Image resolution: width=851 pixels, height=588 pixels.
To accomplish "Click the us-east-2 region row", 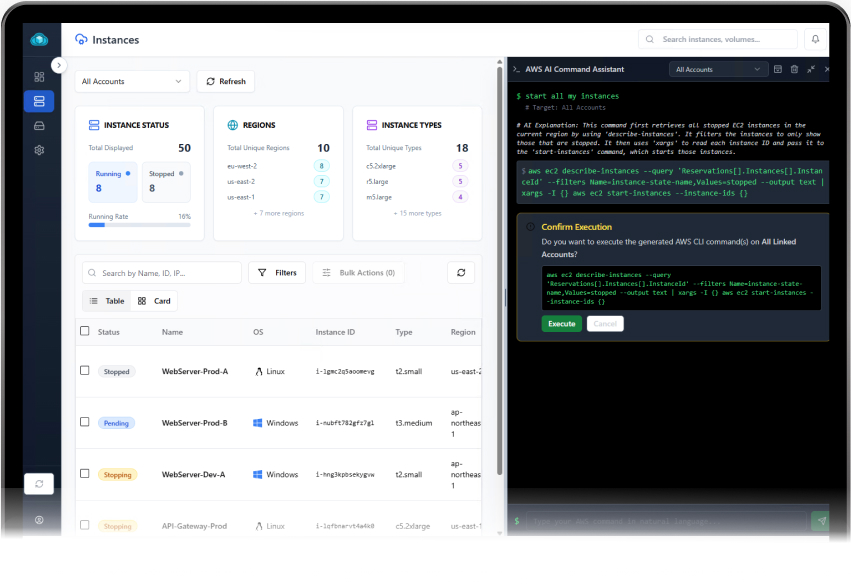I will 278,181.
